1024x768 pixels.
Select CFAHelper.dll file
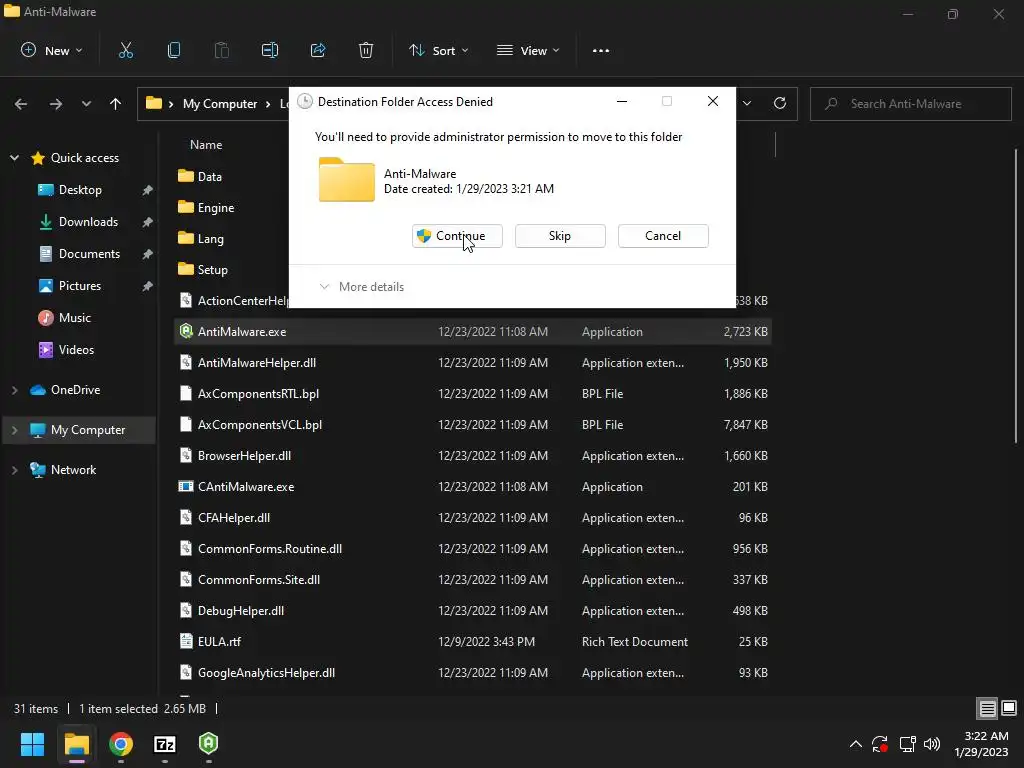click(473, 518)
